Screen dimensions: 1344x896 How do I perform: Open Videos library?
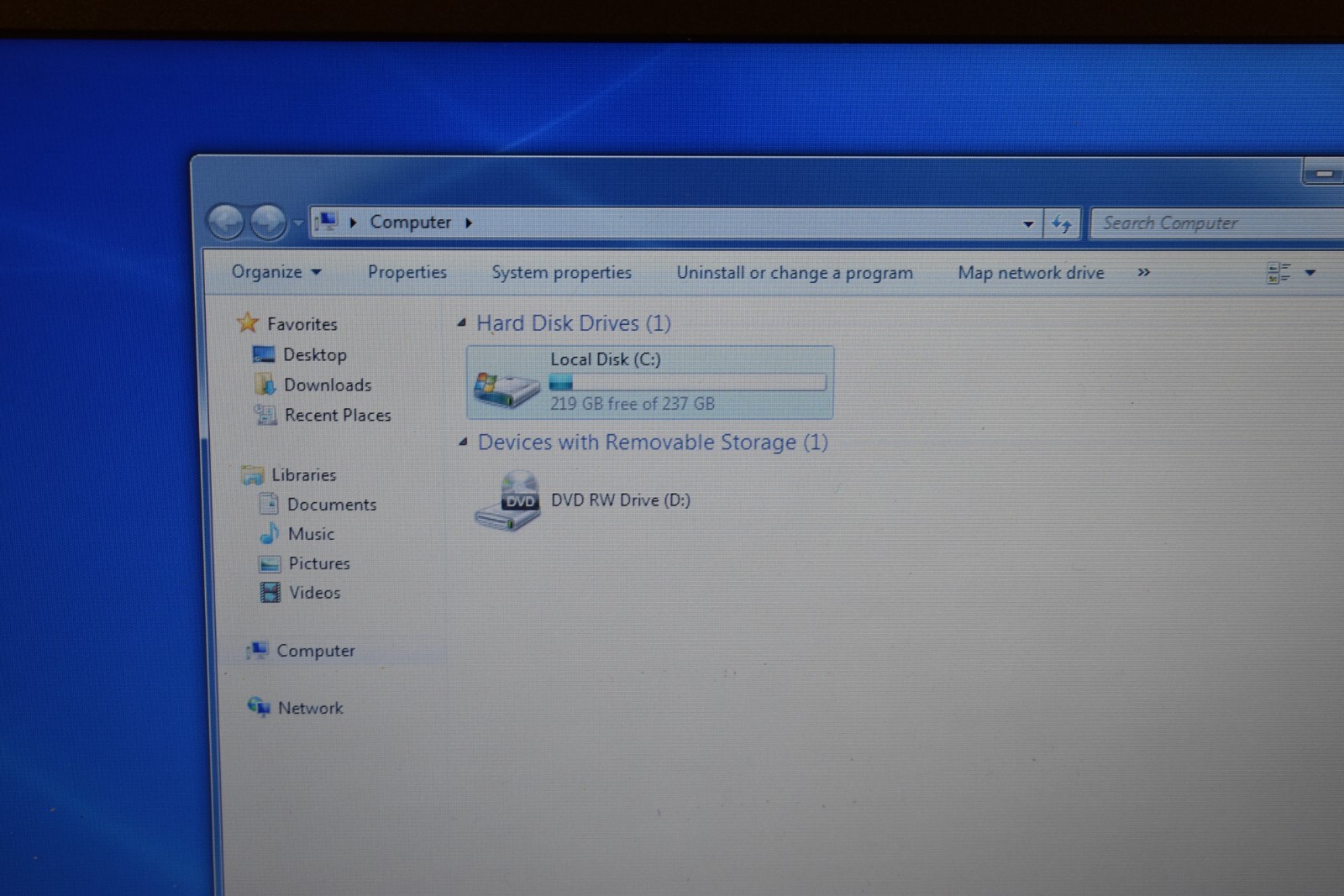pos(314,592)
